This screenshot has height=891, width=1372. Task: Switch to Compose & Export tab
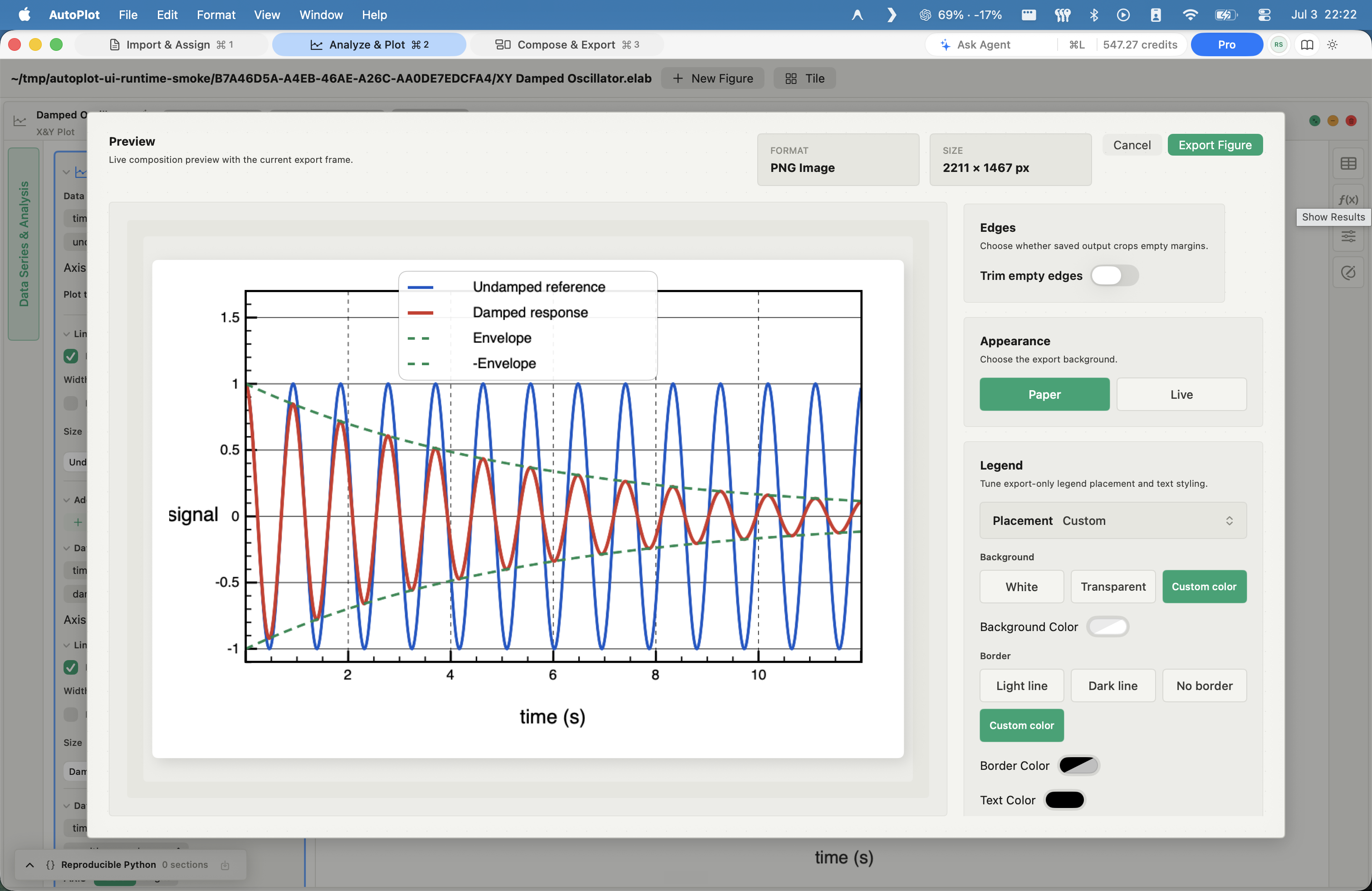click(567, 45)
